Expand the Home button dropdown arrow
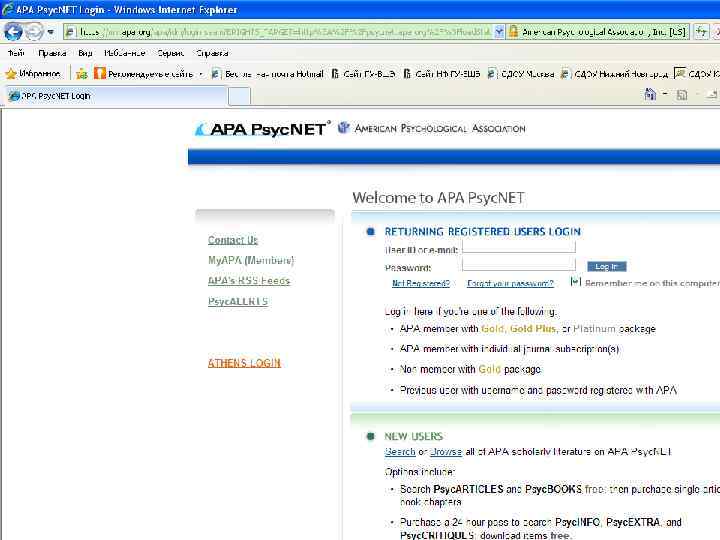720x540 pixels. [665, 95]
